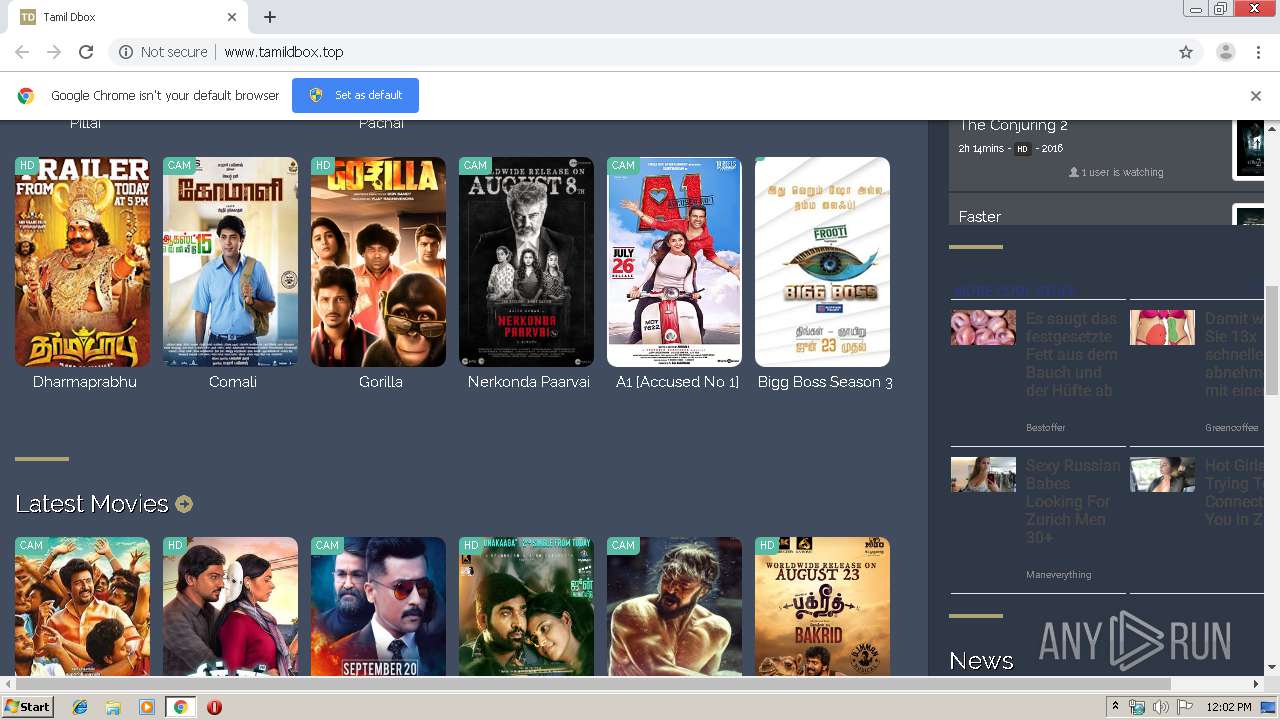Open the Windows Start menu
This screenshot has height=720, width=1280.
(28, 707)
